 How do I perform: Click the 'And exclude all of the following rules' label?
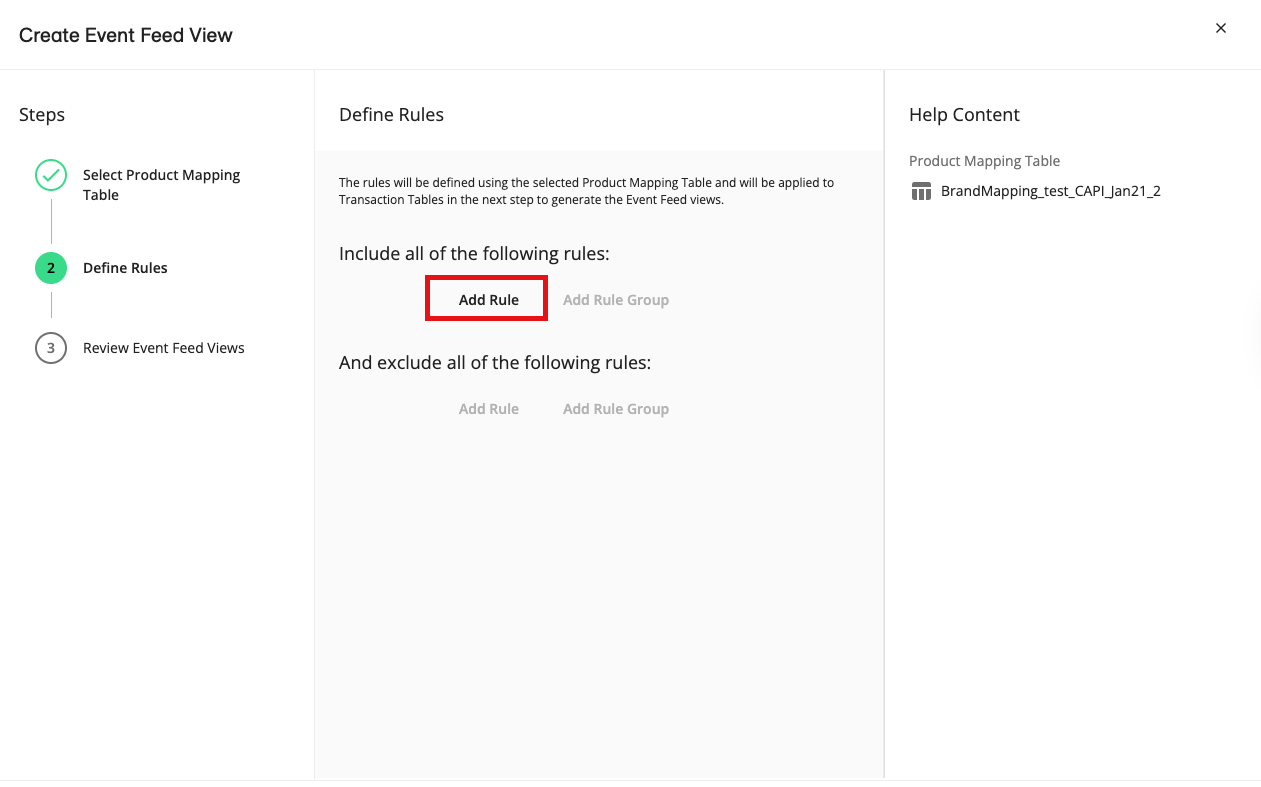495,363
